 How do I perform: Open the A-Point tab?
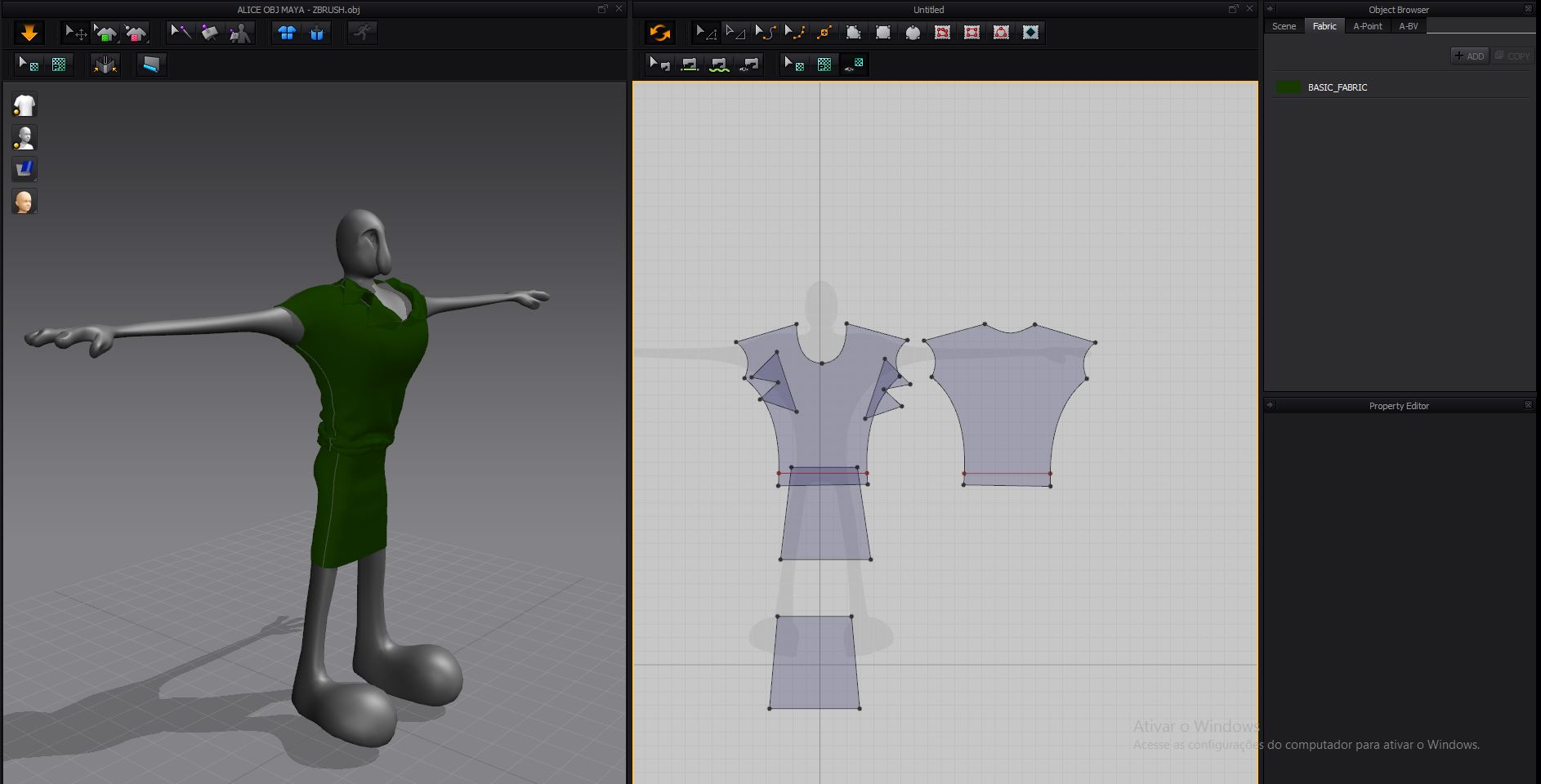click(x=1367, y=26)
